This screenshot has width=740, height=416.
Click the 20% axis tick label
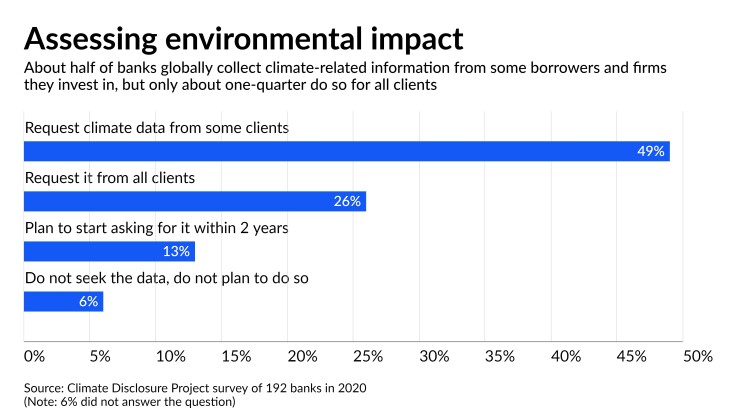pos(301,356)
